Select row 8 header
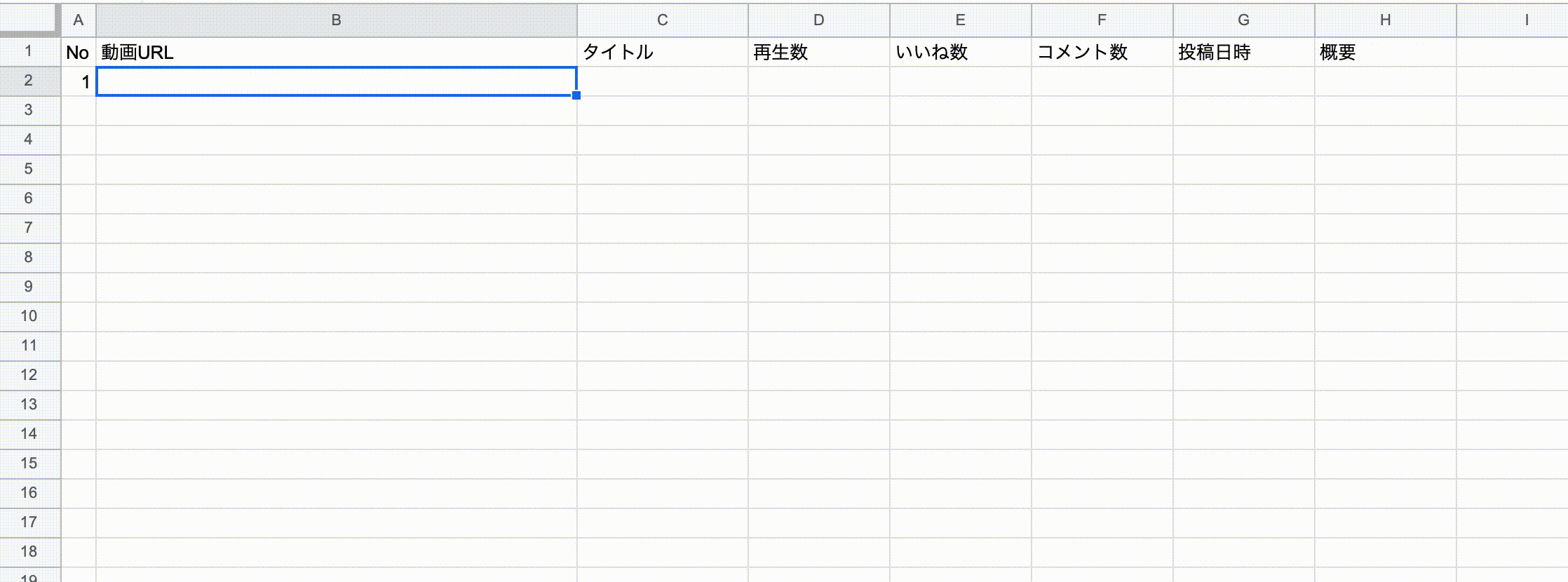This screenshot has height=582, width=1568. pyautogui.click(x=30, y=258)
